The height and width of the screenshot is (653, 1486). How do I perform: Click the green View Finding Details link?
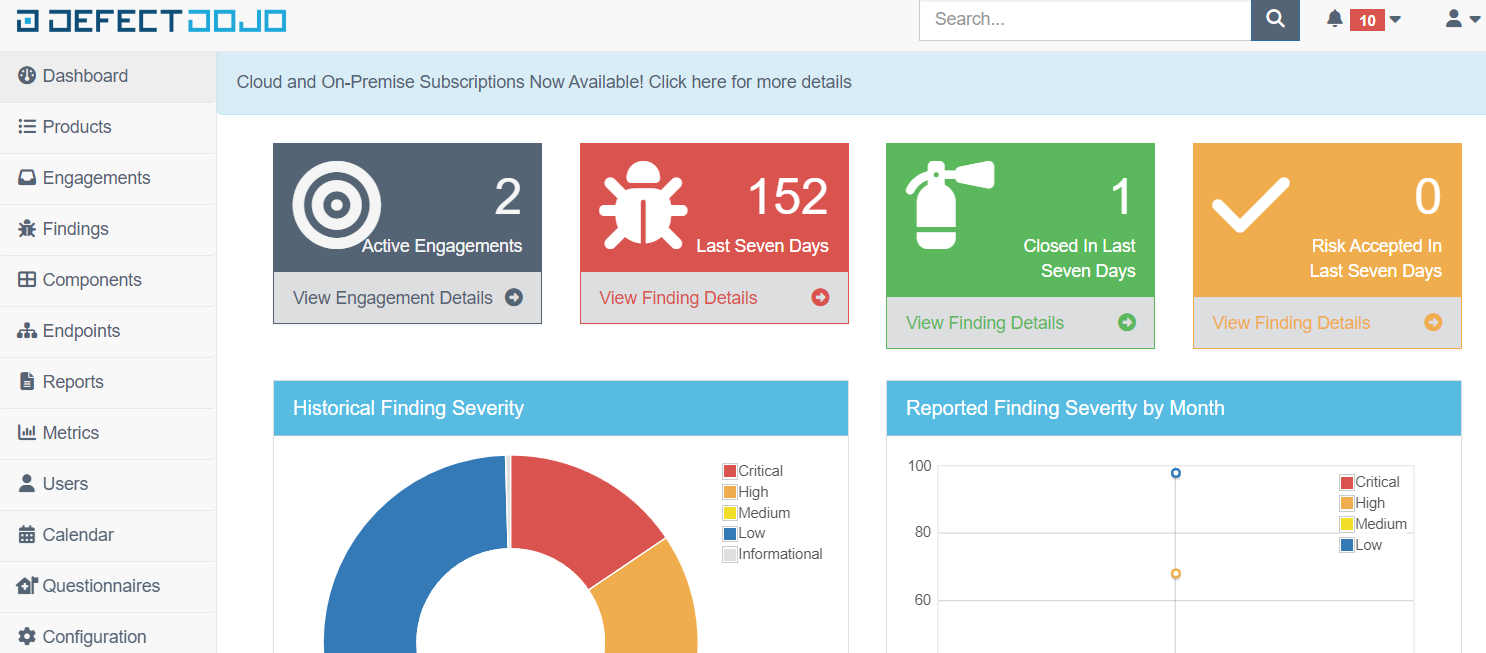[985, 323]
